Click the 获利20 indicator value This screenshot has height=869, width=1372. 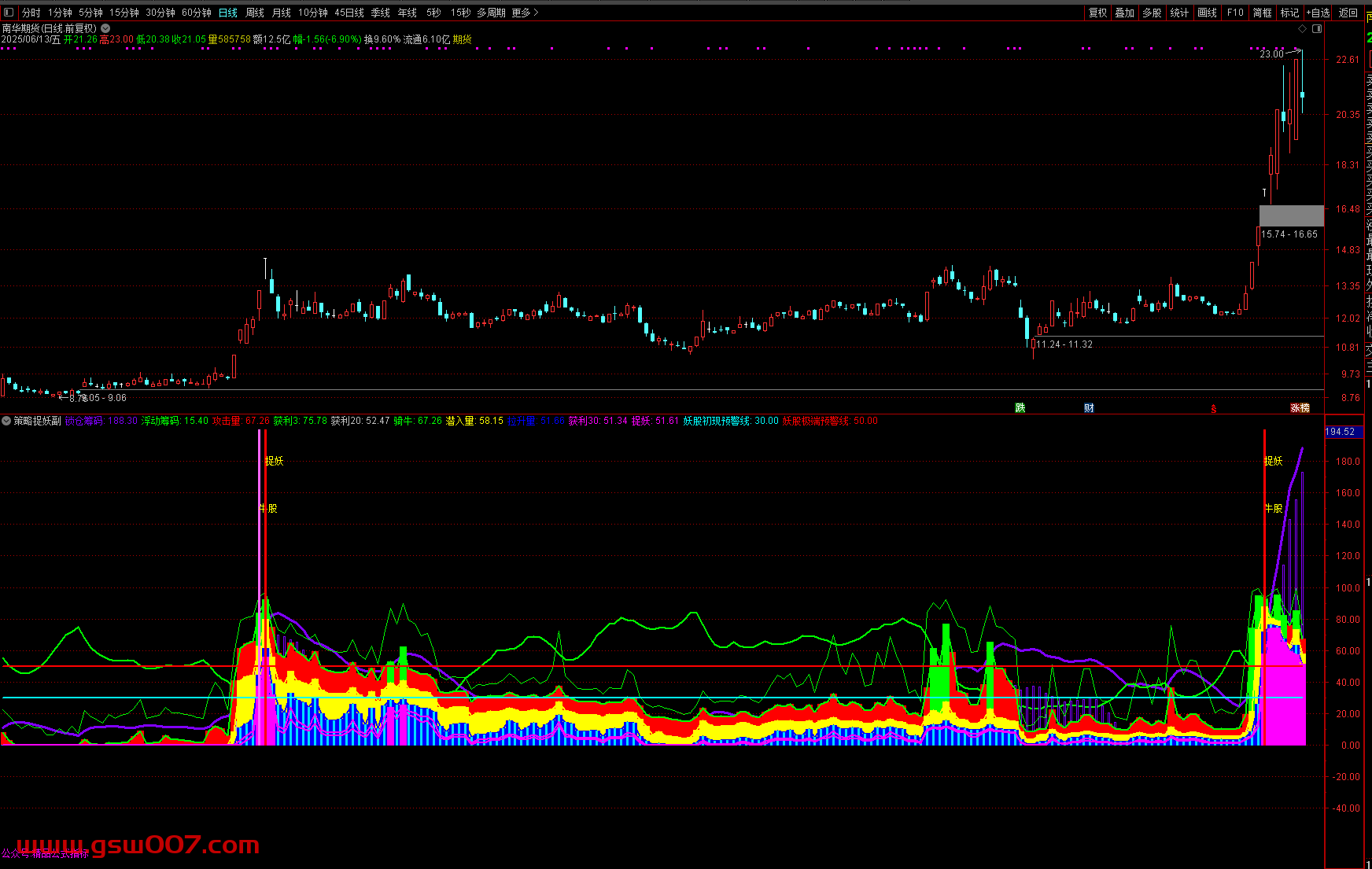pos(360,421)
